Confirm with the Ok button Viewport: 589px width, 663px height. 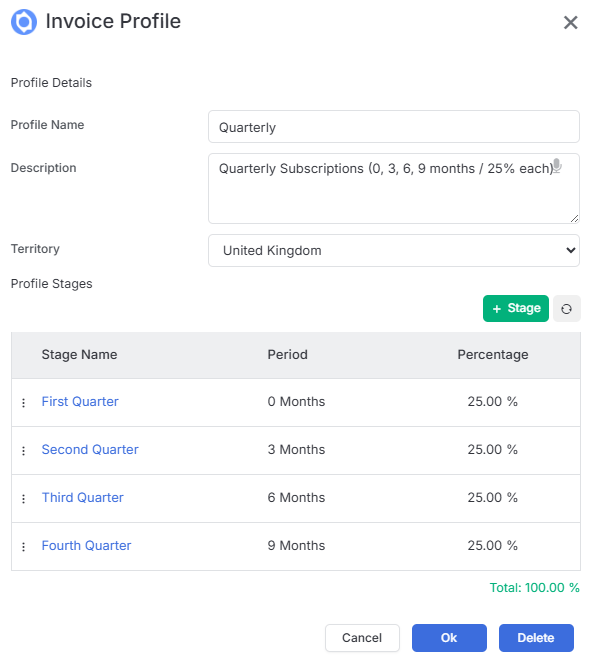[x=449, y=638]
